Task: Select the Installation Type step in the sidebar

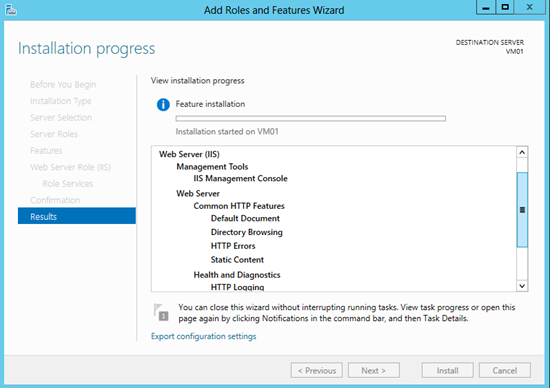Action: tap(61, 101)
